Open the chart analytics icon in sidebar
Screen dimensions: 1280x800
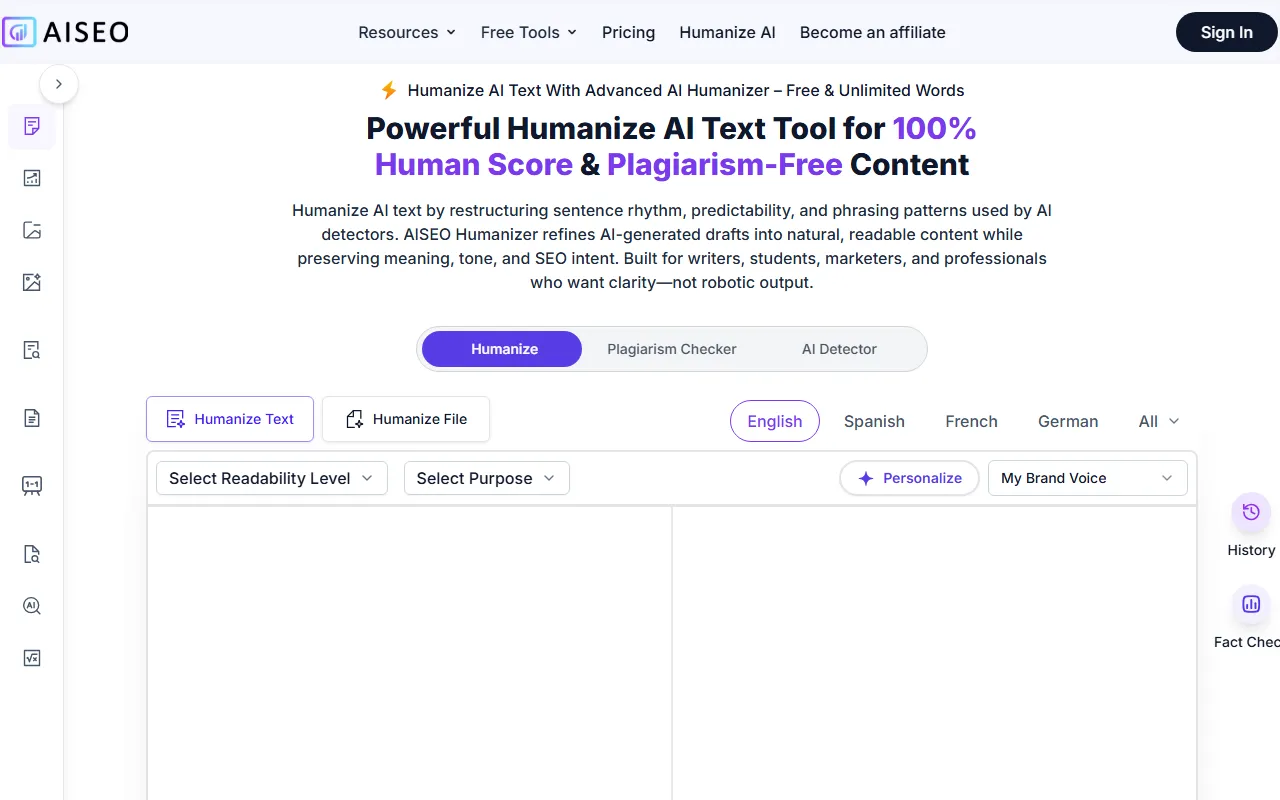32,178
